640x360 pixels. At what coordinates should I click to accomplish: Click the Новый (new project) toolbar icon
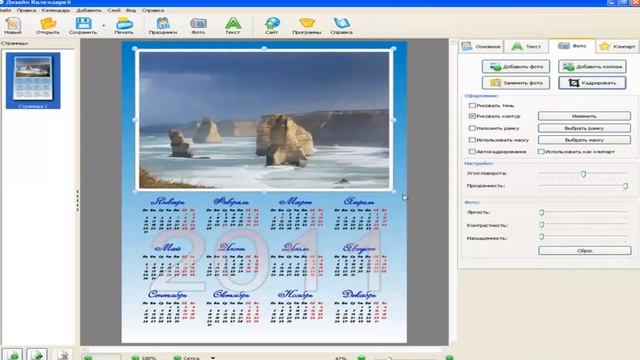[13, 25]
